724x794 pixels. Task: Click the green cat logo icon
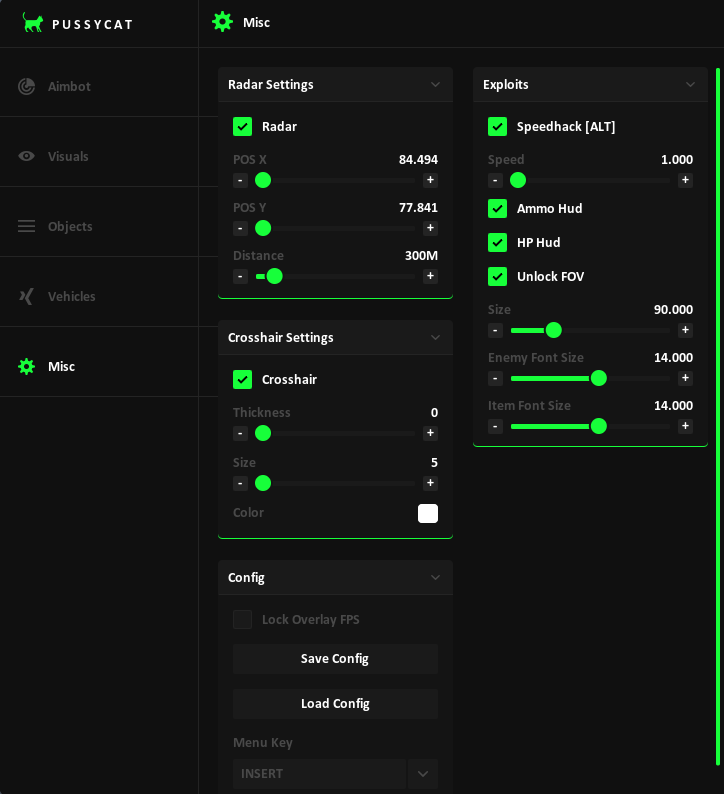tap(33, 23)
